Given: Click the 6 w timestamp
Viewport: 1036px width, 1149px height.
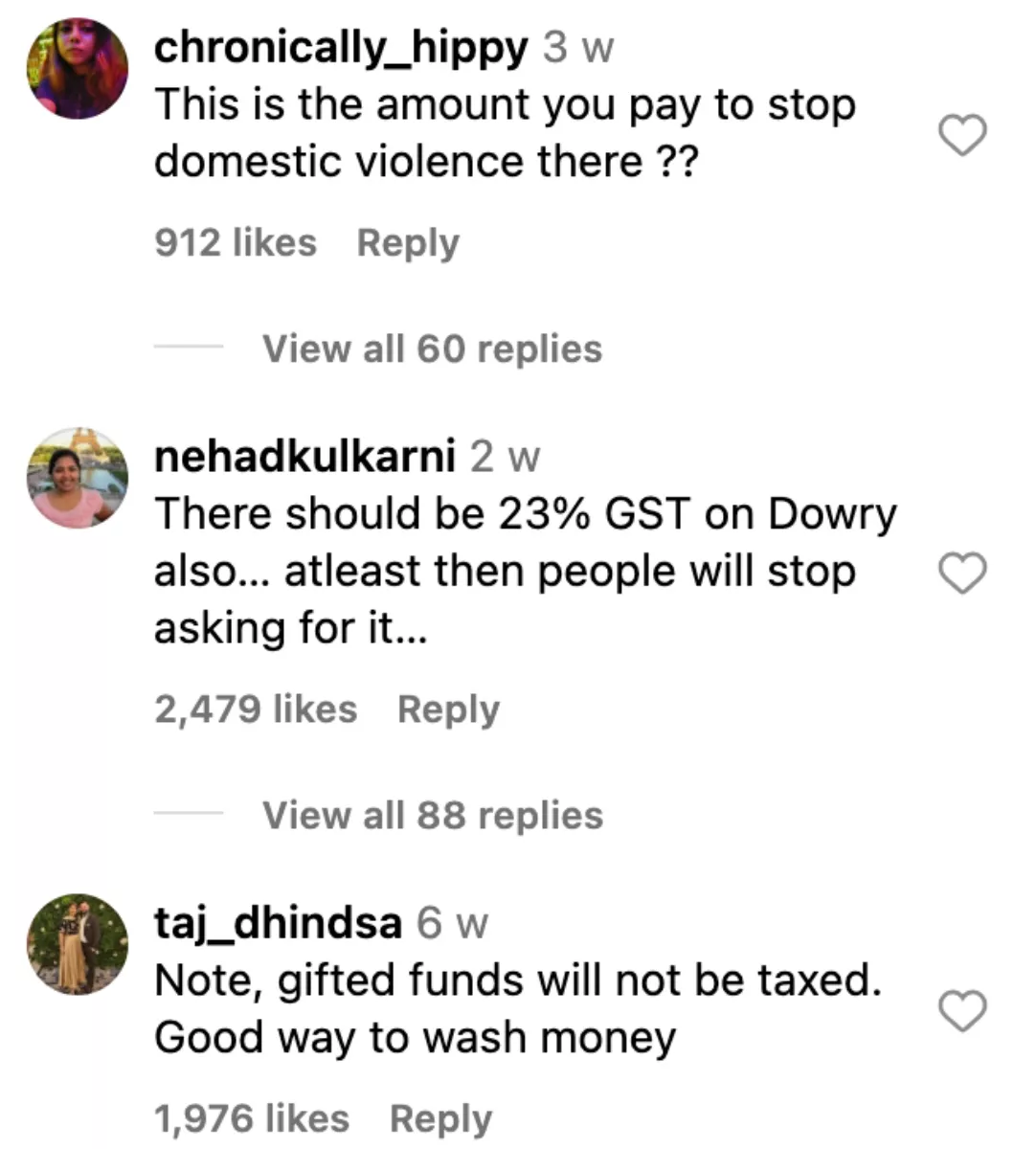Looking at the screenshot, I should click(x=453, y=922).
